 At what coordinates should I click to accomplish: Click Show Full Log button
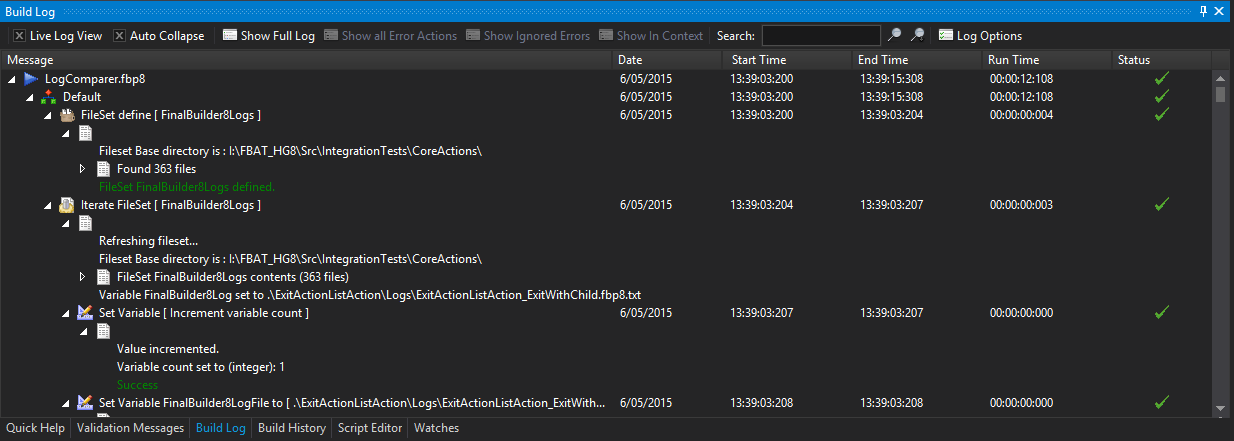(x=268, y=35)
